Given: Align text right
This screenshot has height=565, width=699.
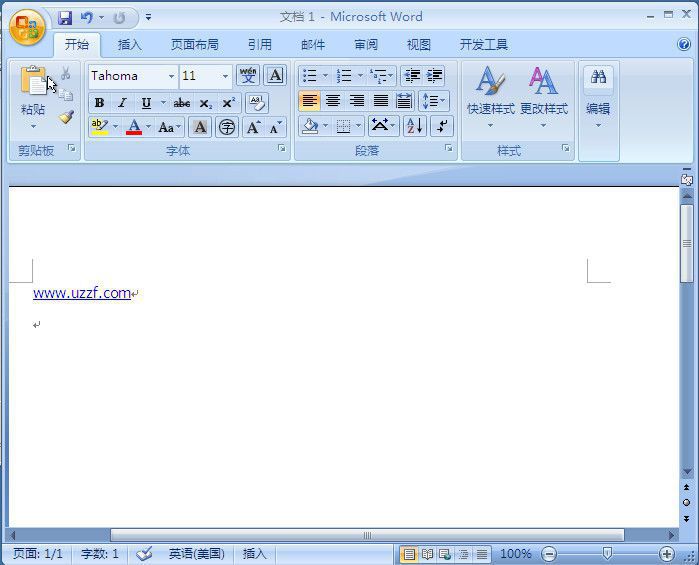Looking at the screenshot, I should [x=356, y=101].
